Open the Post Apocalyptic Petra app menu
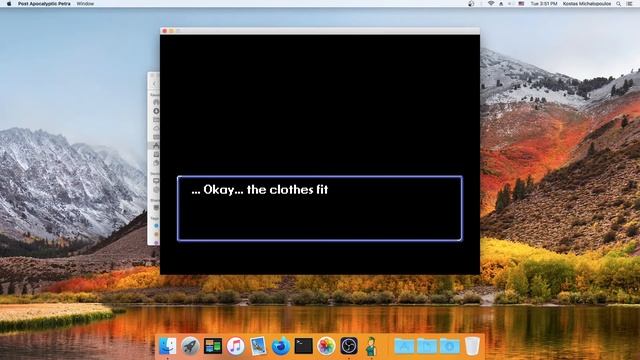This screenshot has height=360, width=640. pos(44,4)
